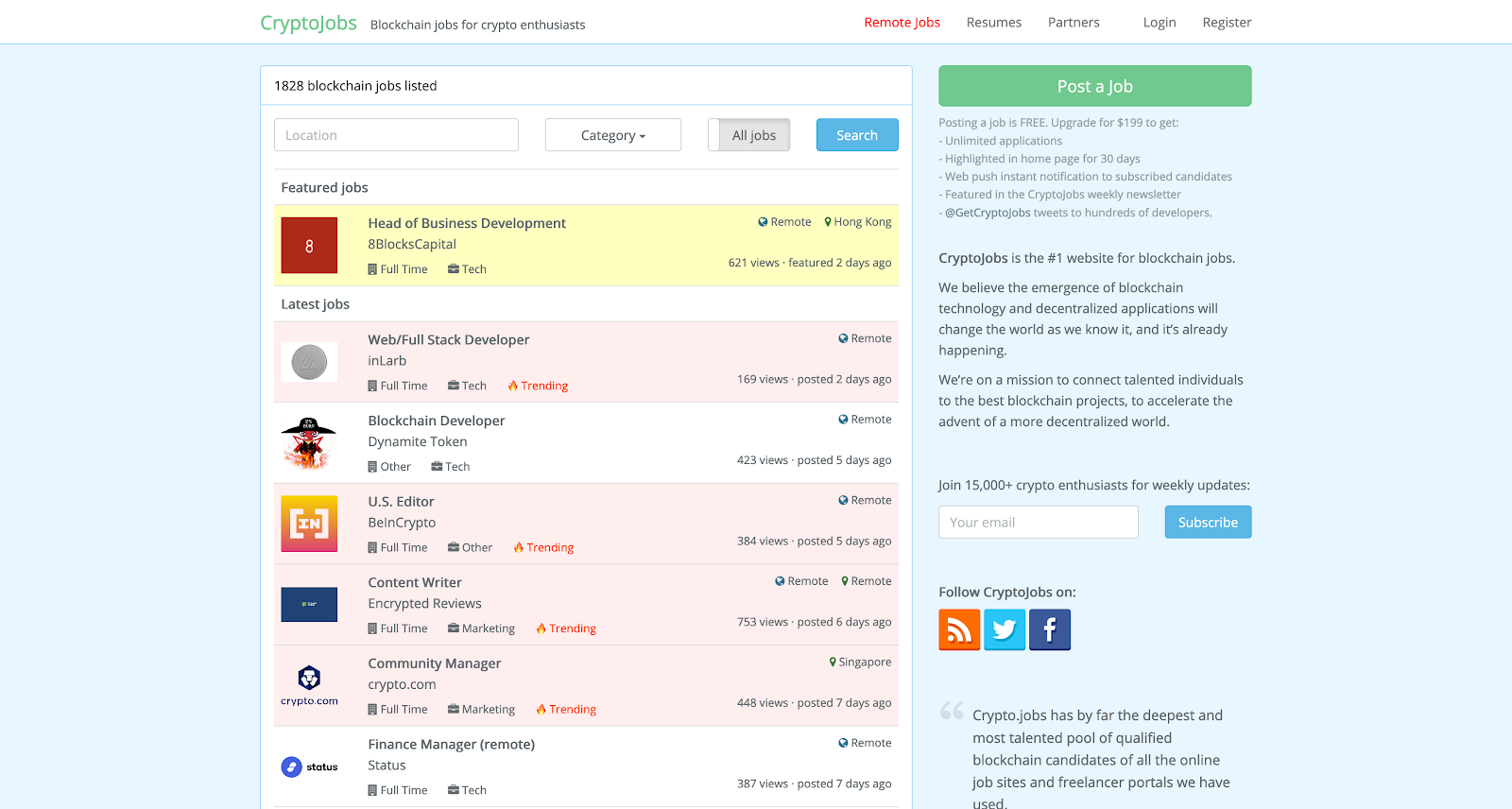This screenshot has height=809, width=1512.
Task: Focus the Location input field
Action: 396,135
